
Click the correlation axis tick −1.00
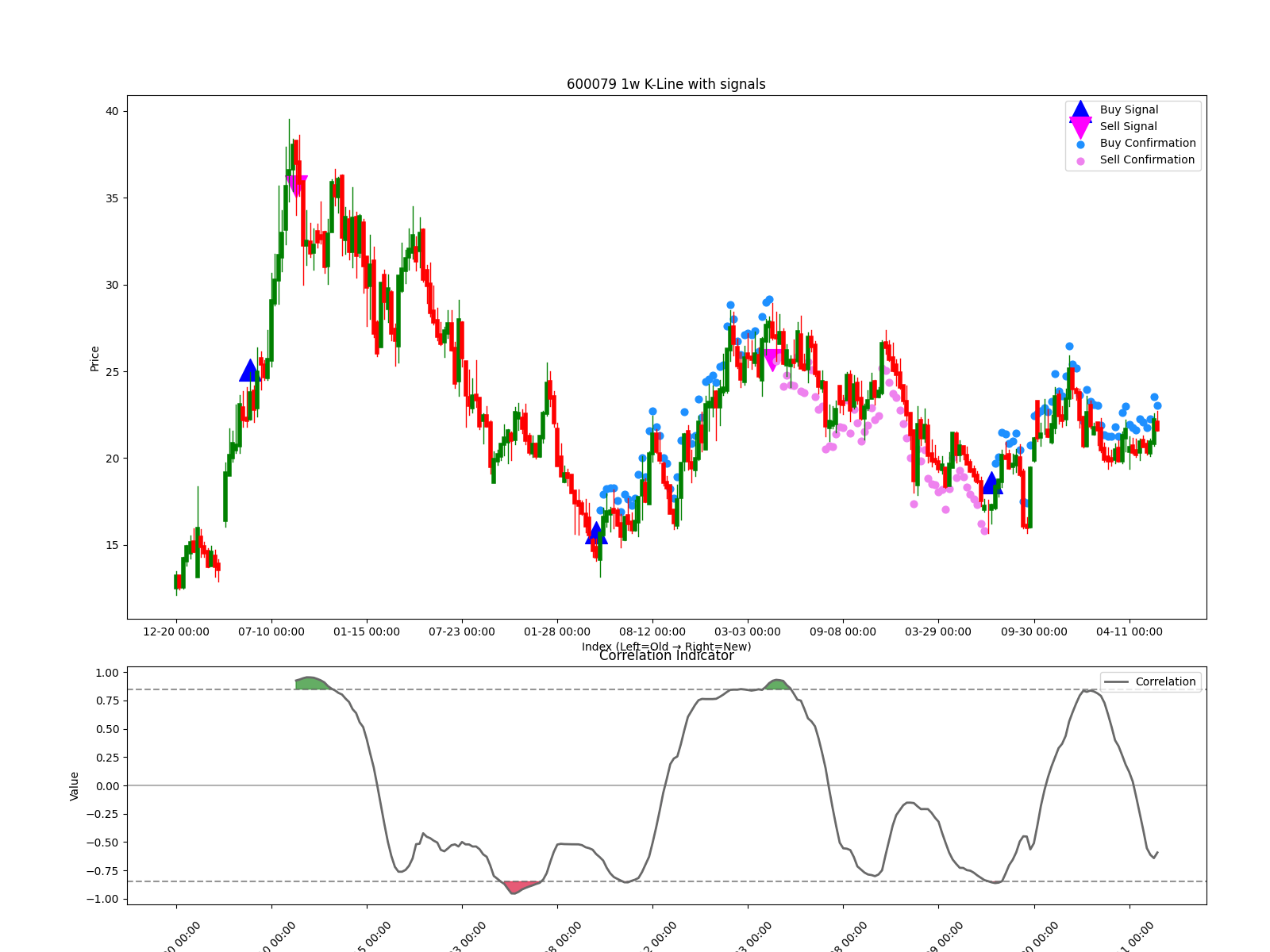pos(103,899)
